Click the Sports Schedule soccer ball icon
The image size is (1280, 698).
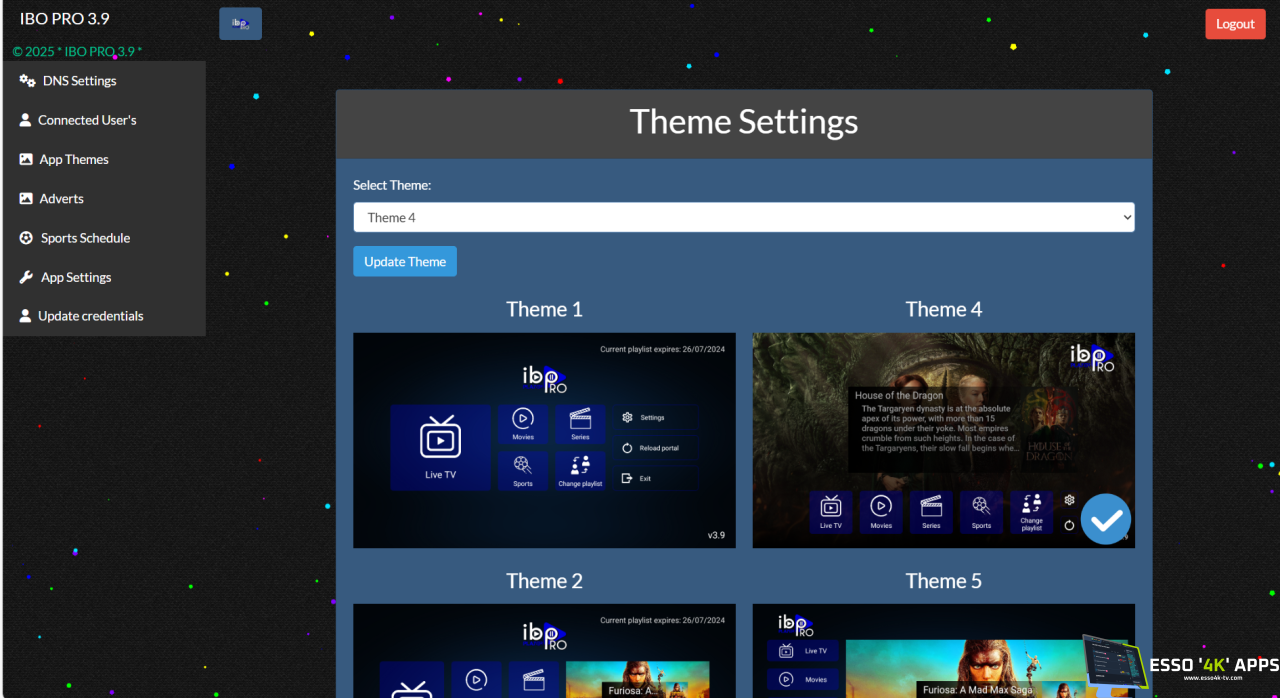click(26, 238)
